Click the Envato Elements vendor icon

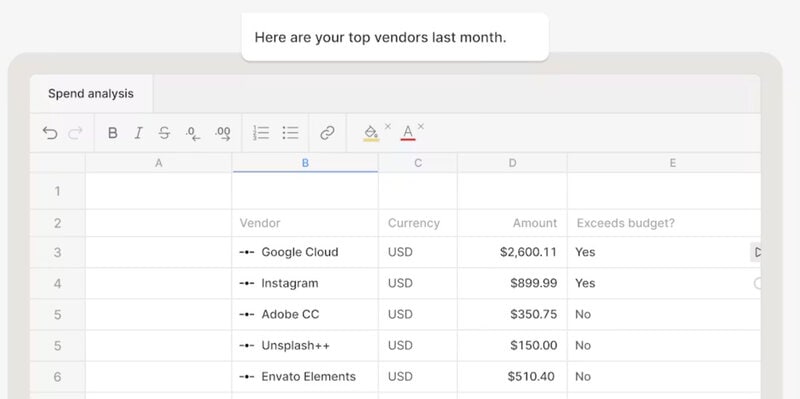[247, 377]
